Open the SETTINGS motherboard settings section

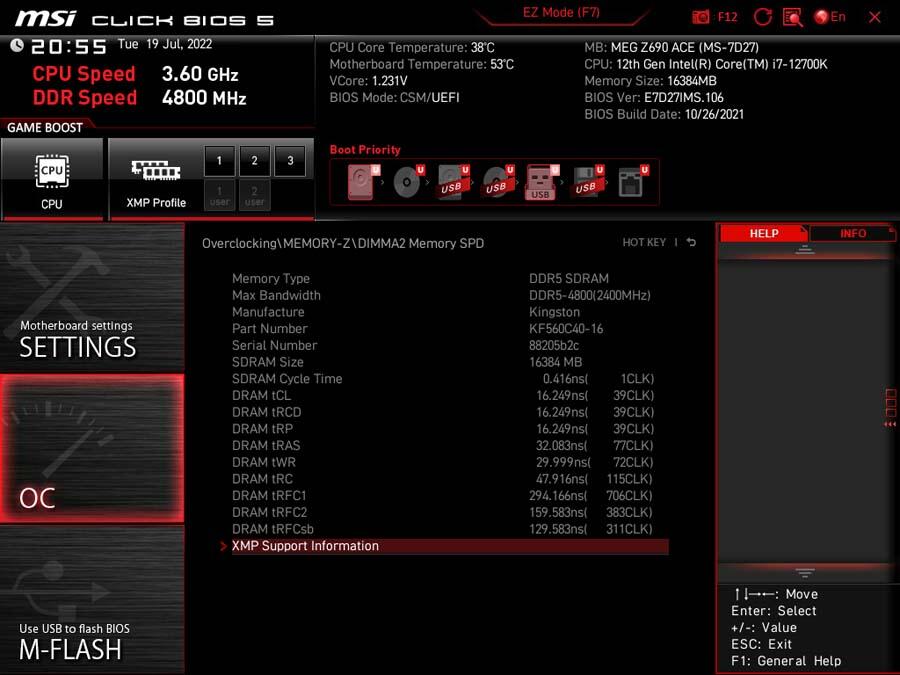point(92,297)
